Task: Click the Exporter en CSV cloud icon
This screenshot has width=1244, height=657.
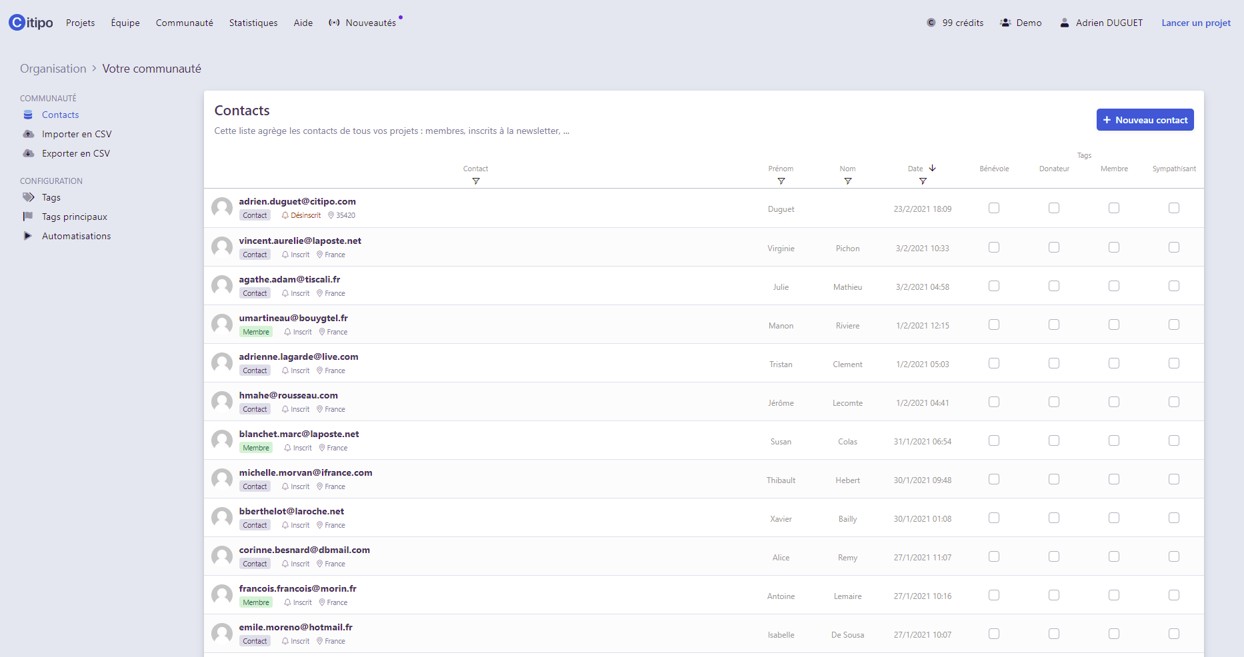Action: 28,154
